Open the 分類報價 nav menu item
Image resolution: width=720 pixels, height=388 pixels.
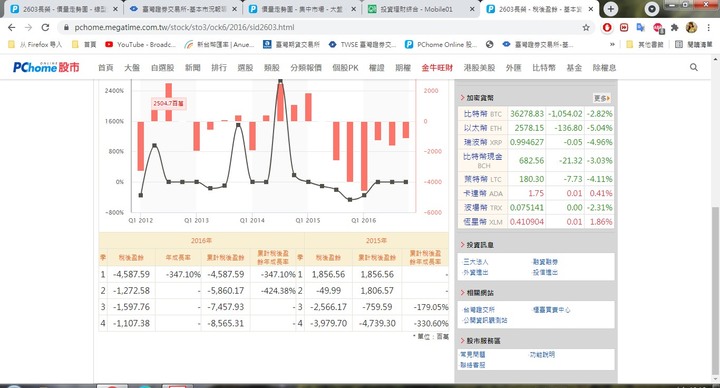(x=306, y=67)
